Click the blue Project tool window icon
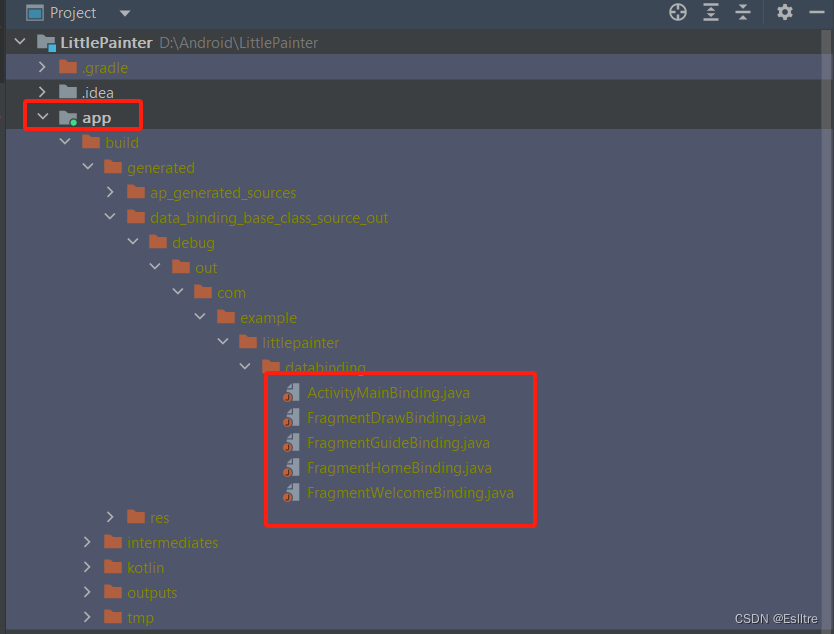Image resolution: width=834 pixels, height=634 pixels. 34,12
